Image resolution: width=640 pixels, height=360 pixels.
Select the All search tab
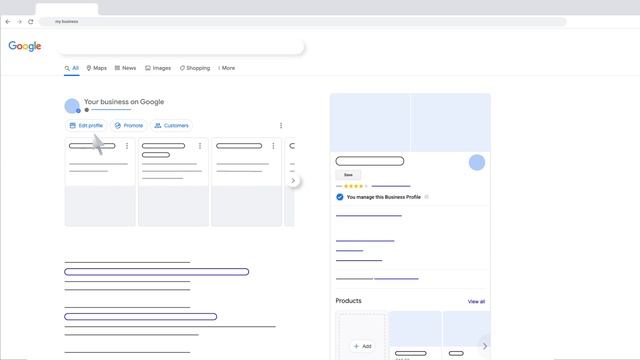(x=71, y=68)
